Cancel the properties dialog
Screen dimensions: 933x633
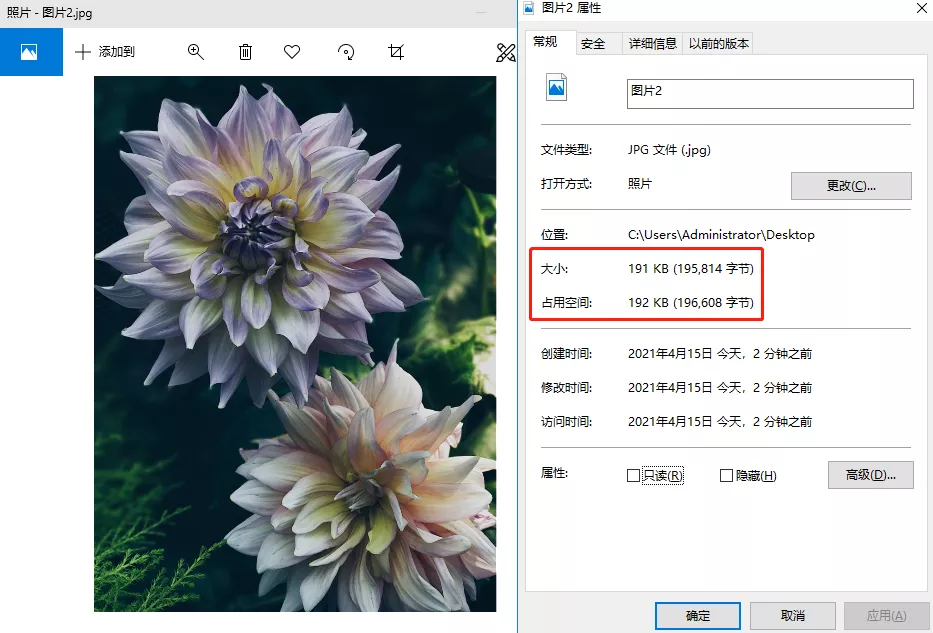coord(792,616)
